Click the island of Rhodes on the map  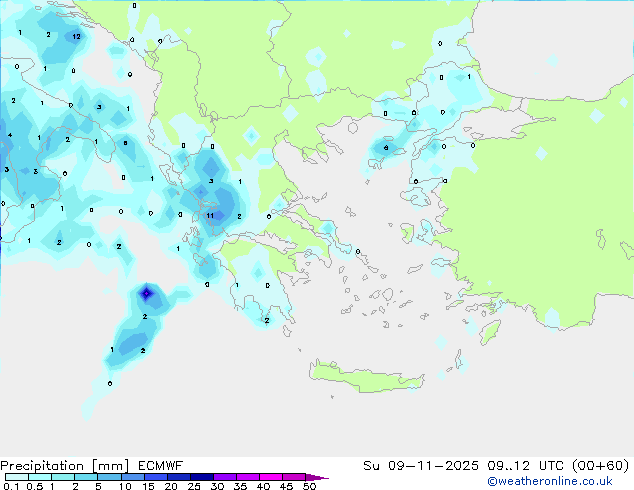[x=490, y=332]
